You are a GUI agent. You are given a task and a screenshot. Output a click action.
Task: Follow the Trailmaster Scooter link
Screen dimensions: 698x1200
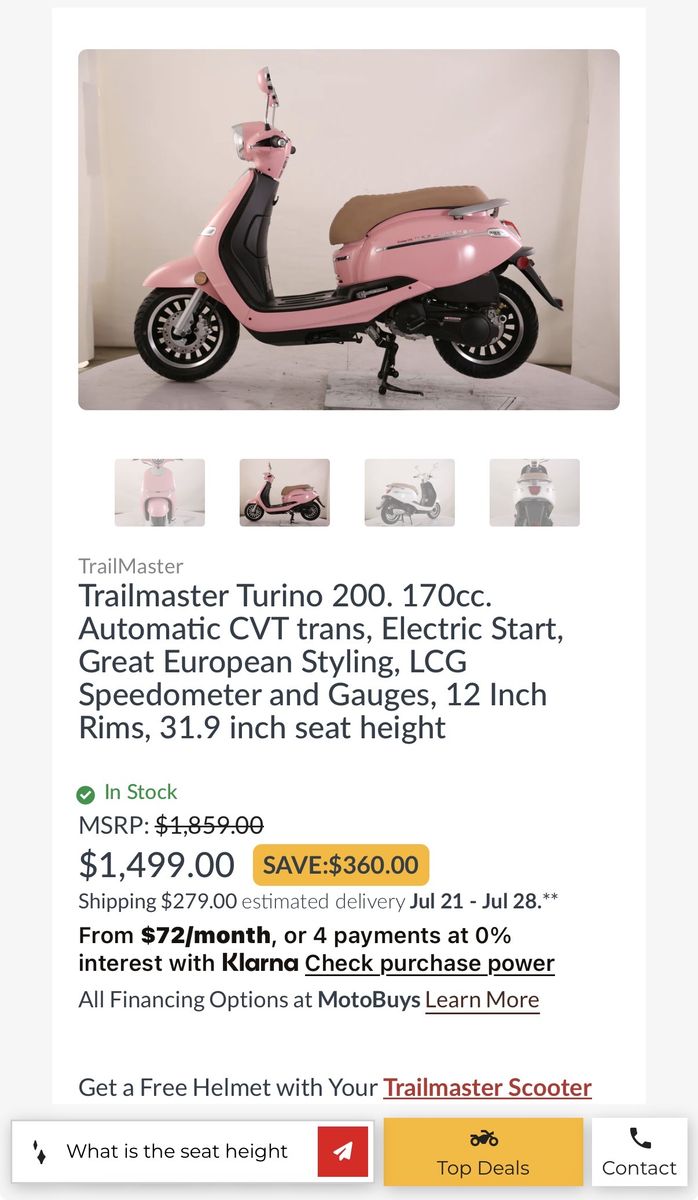[487, 1087]
